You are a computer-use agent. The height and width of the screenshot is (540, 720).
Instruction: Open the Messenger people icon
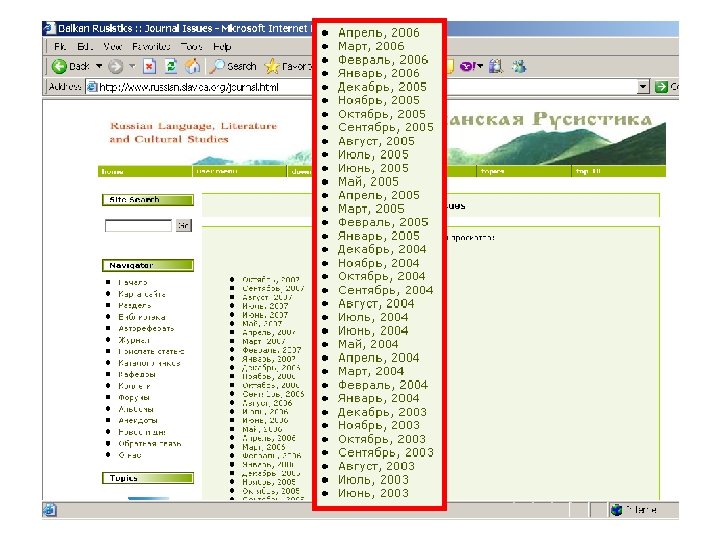coord(519,67)
